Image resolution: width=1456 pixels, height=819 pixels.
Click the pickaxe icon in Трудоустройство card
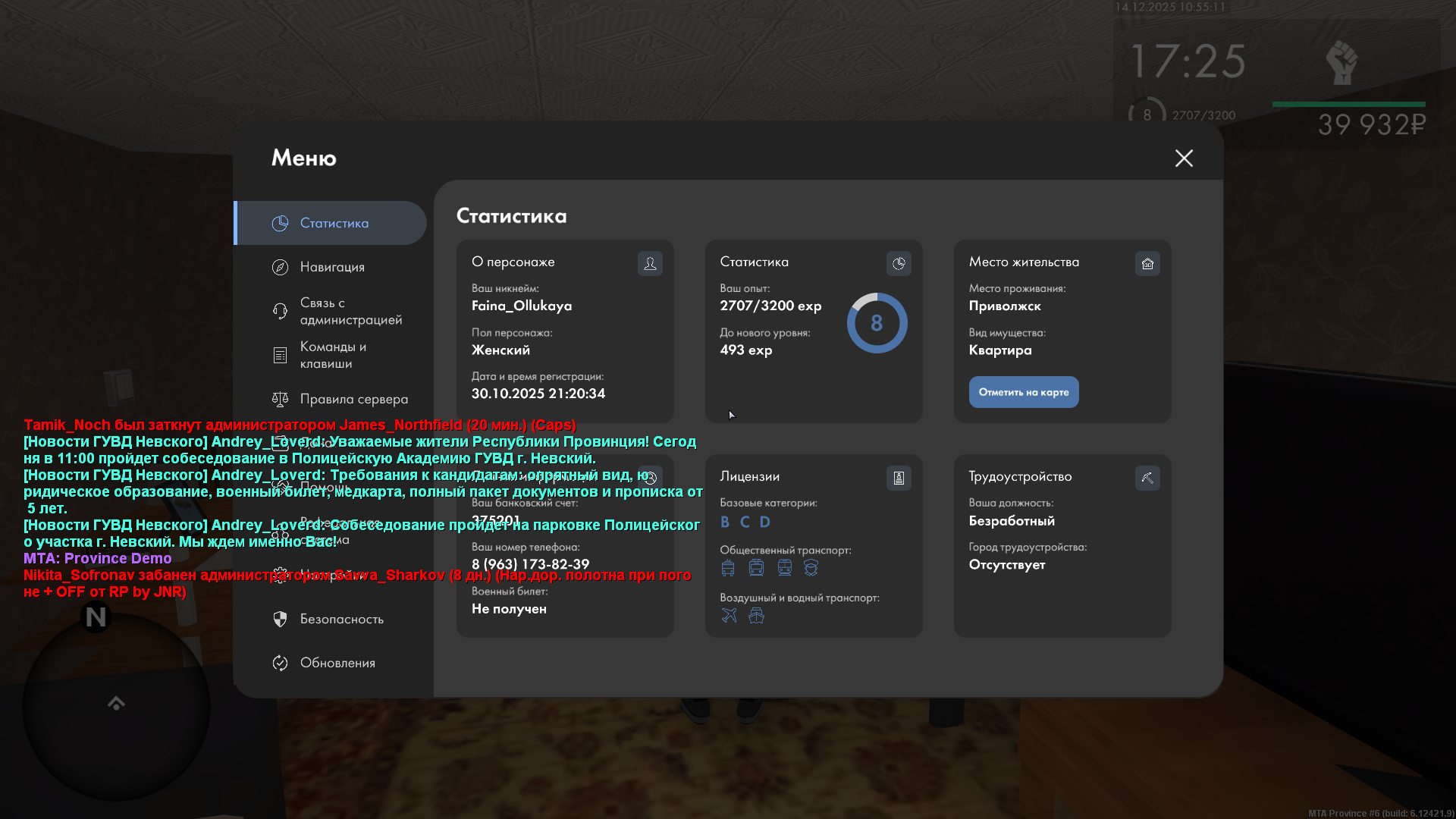click(1147, 478)
